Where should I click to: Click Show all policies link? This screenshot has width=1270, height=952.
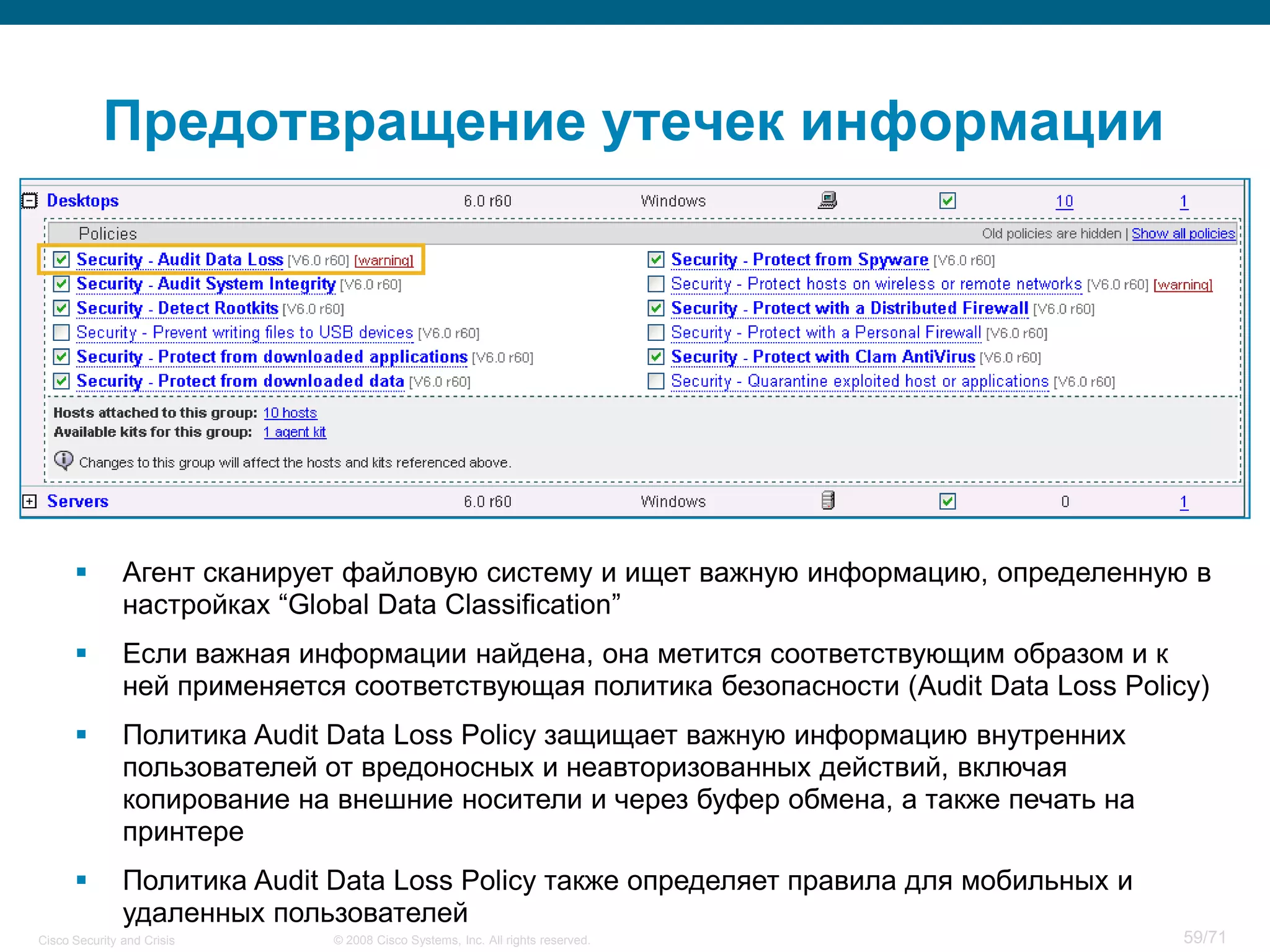coord(1183,234)
